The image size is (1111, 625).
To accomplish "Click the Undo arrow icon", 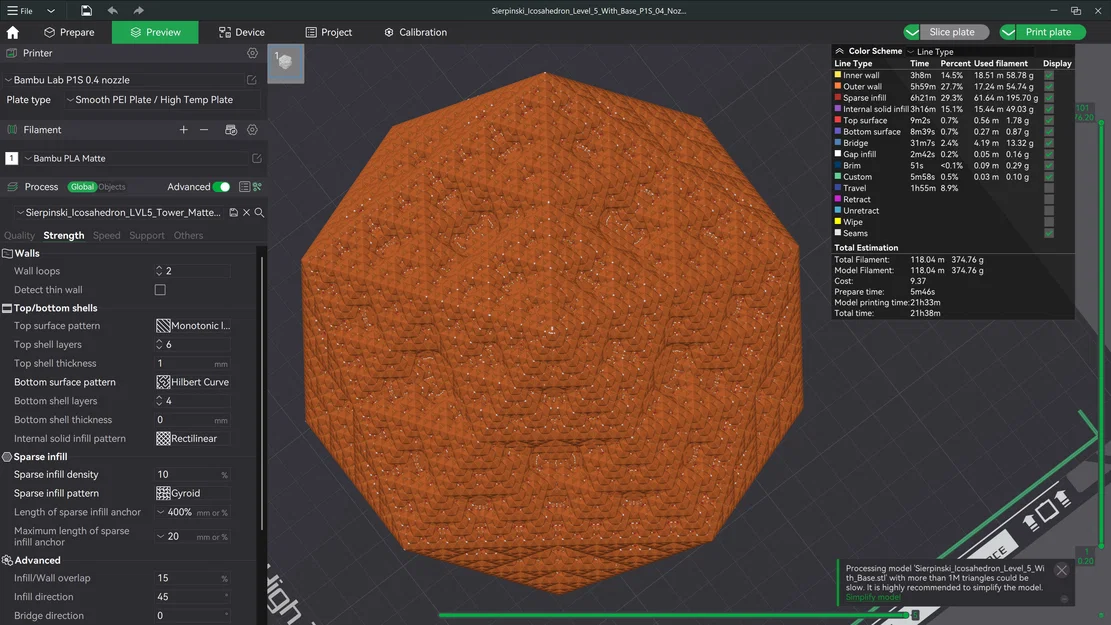I will click(111, 11).
